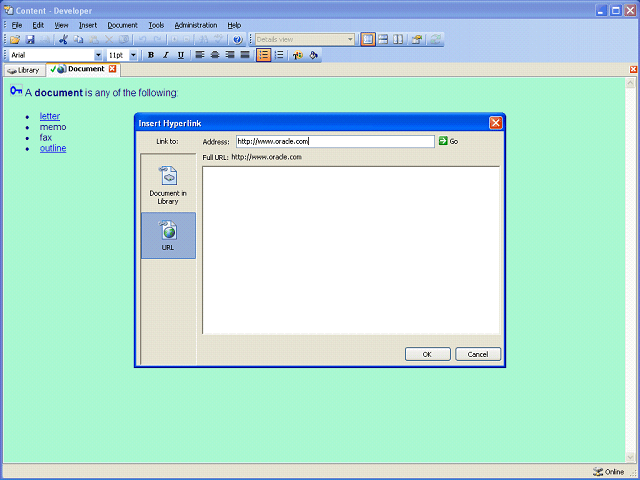
Task: Open a file with the folder icon
Action: 15,40
